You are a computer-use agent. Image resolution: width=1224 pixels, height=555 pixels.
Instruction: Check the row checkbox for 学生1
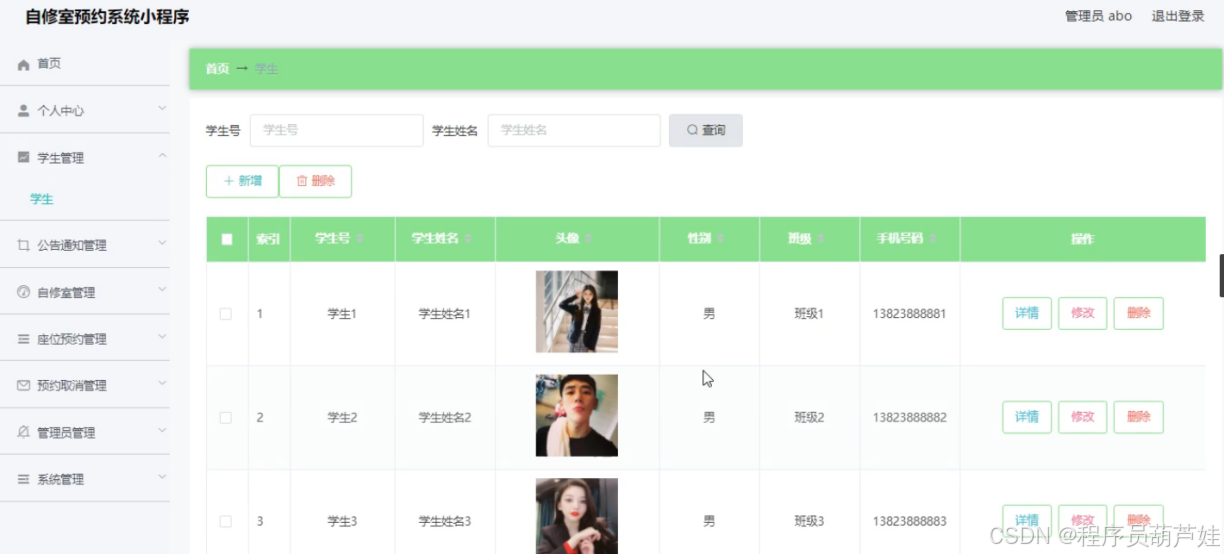[x=226, y=314]
